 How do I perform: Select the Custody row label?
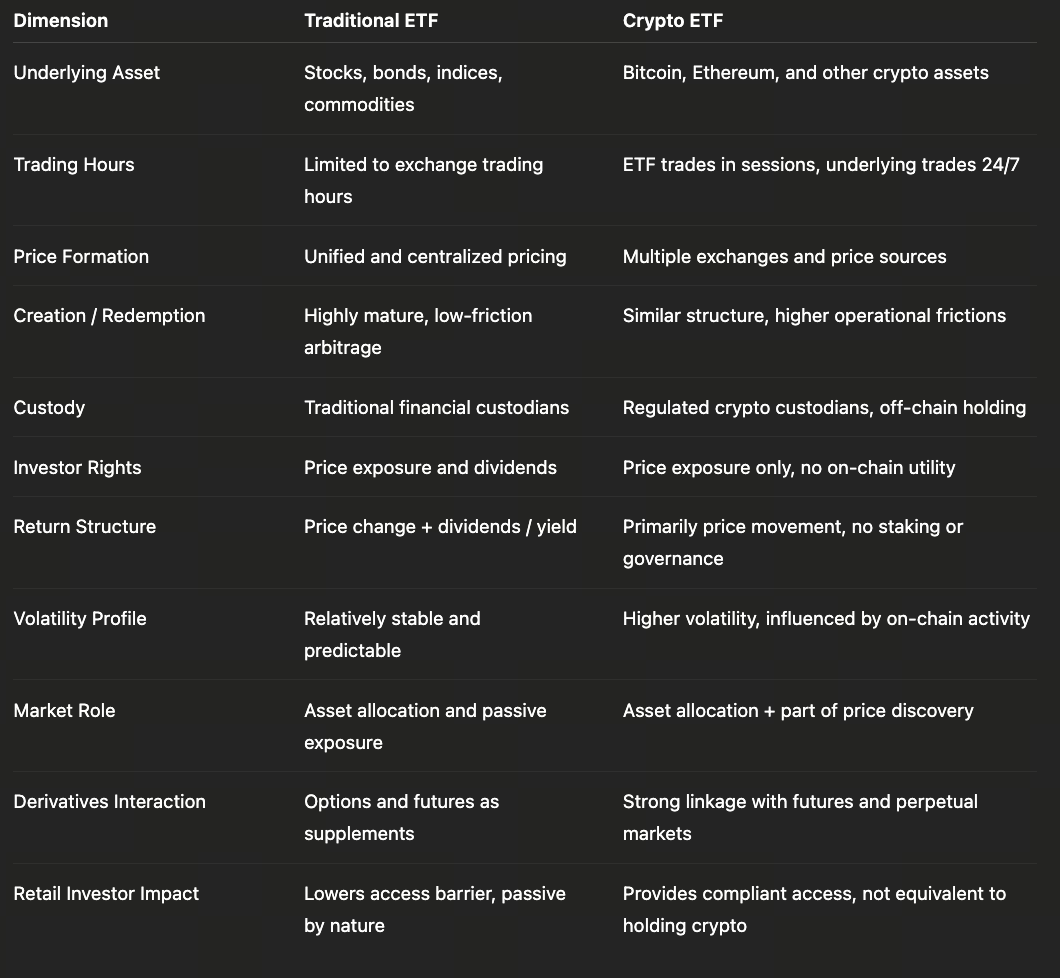pos(49,408)
